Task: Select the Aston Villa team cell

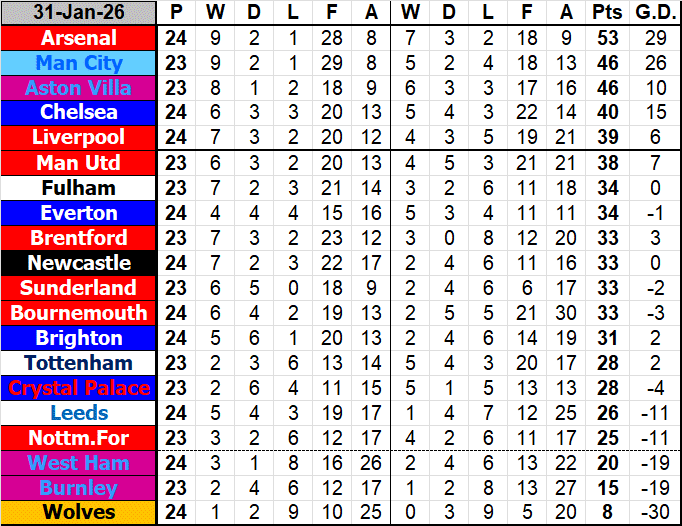Action: (79, 88)
